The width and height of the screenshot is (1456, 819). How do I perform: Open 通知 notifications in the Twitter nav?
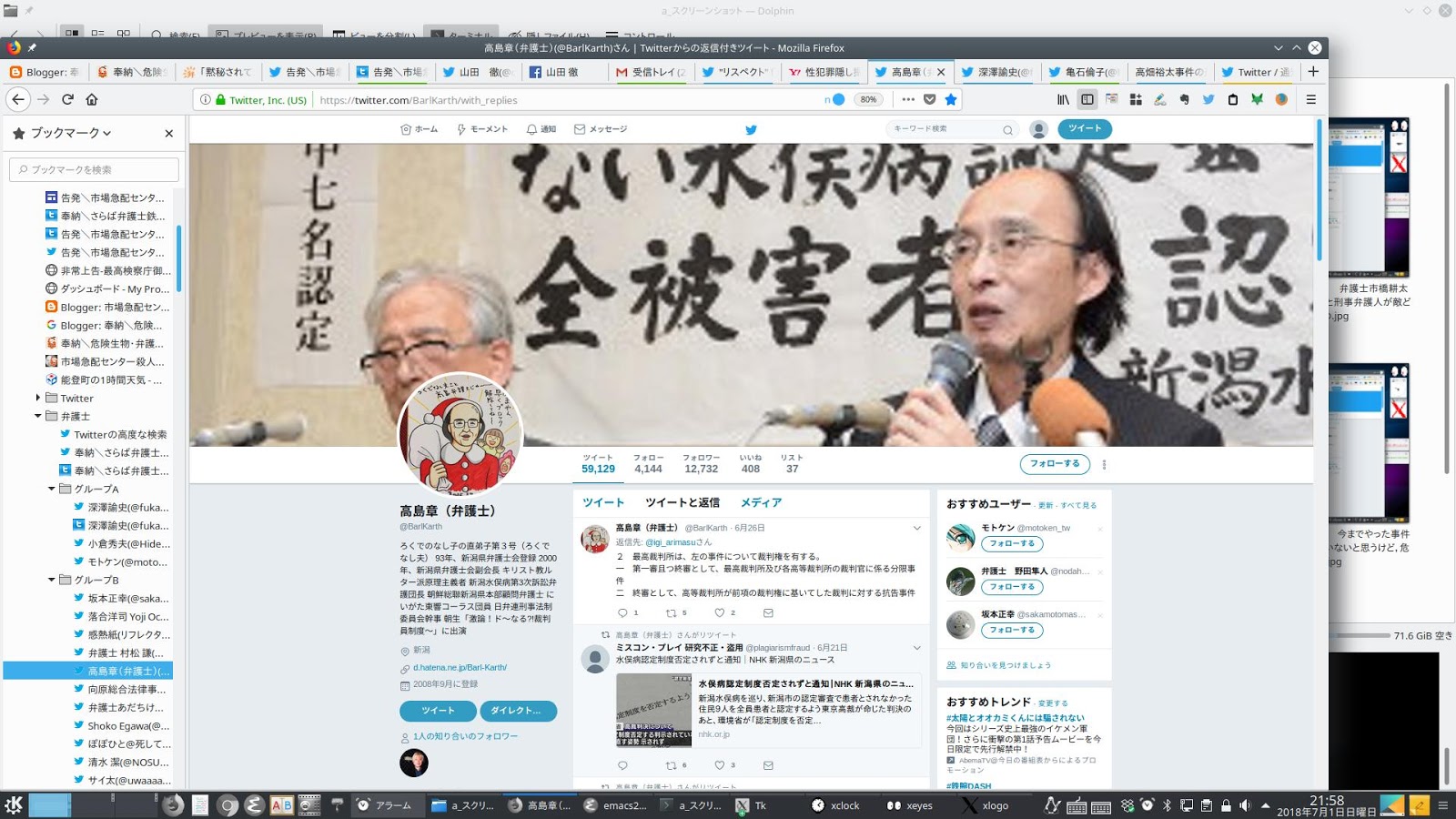point(541,129)
